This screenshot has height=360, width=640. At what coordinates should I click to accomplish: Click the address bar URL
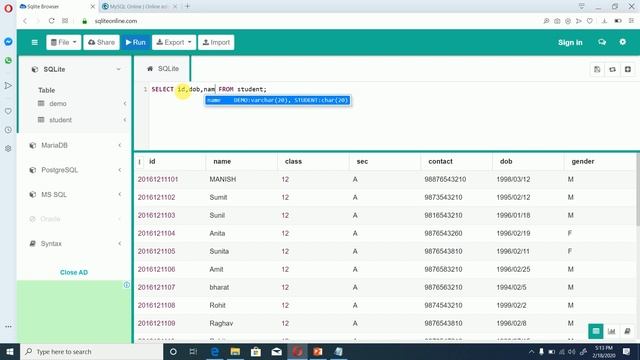click(x=116, y=21)
